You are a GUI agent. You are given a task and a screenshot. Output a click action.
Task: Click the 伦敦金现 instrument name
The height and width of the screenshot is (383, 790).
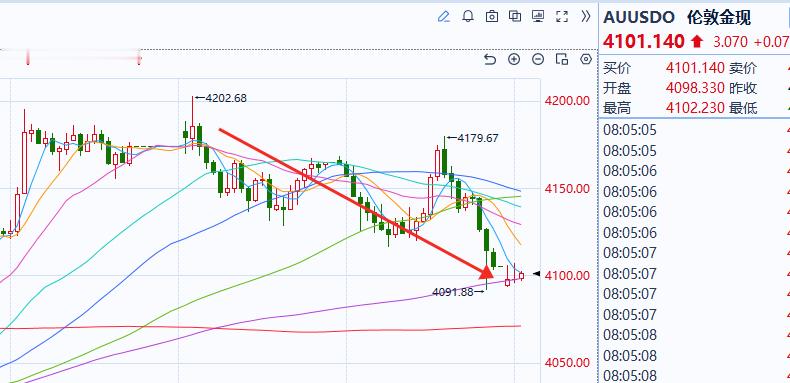click(719, 18)
